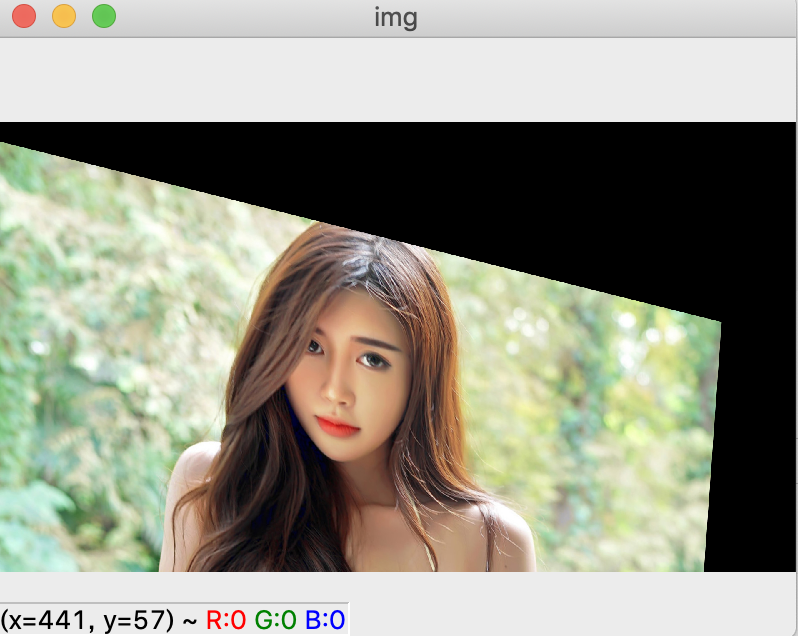Click the red R:0 value
798x636 pixels.
pyautogui.click(x=226, y=620)
